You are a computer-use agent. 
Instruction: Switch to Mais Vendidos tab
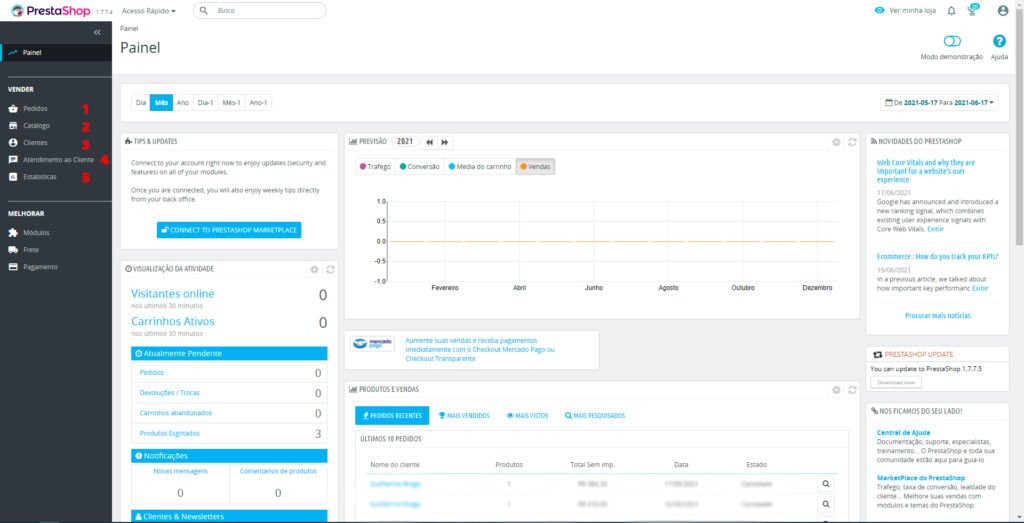464,415
